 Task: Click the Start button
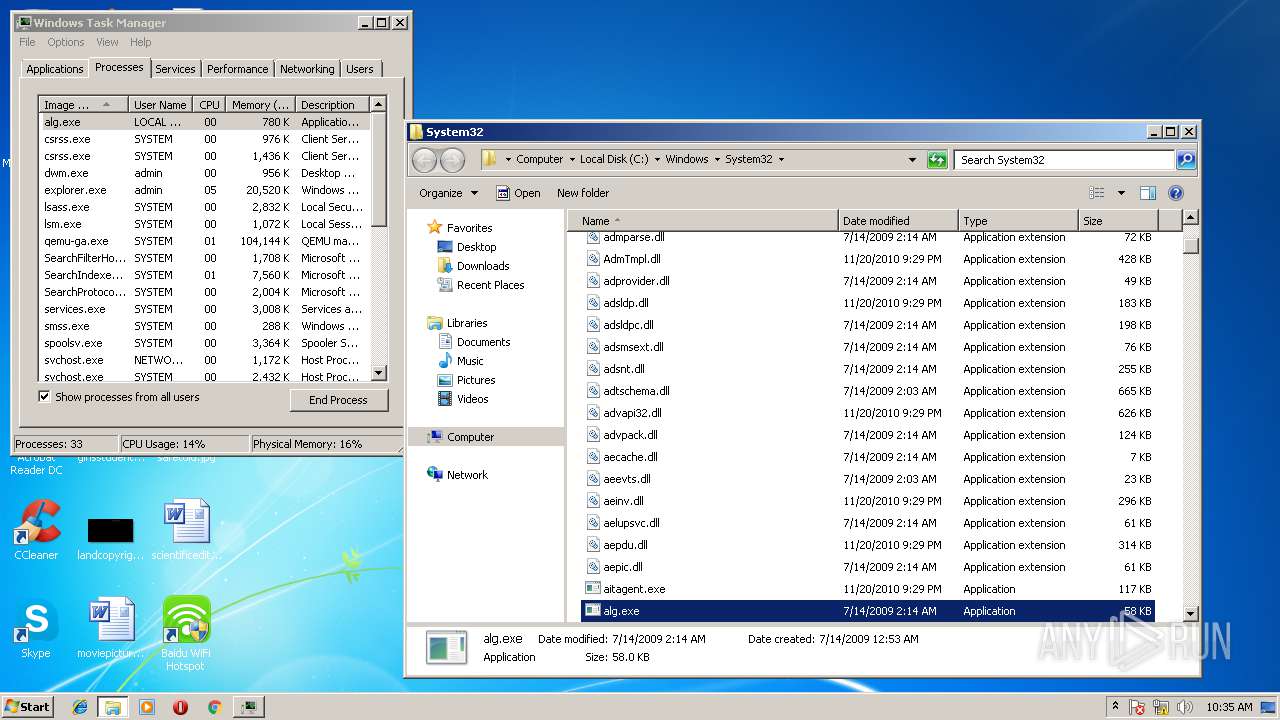click(28, 706)
